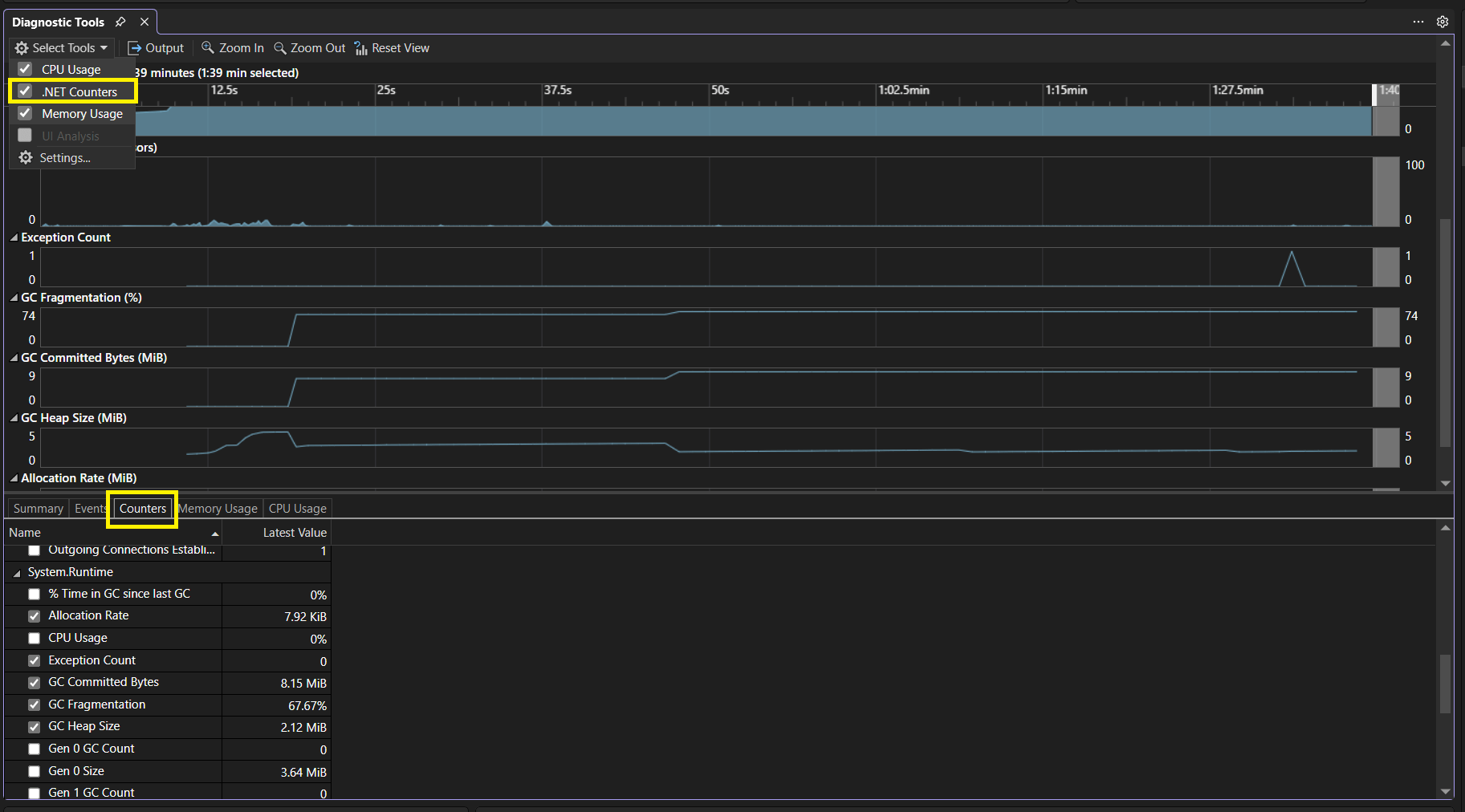The height and width of the screenshot is (812, 1465).
Task: Open the Select Tools dropdown
Action: click(61, 47)
